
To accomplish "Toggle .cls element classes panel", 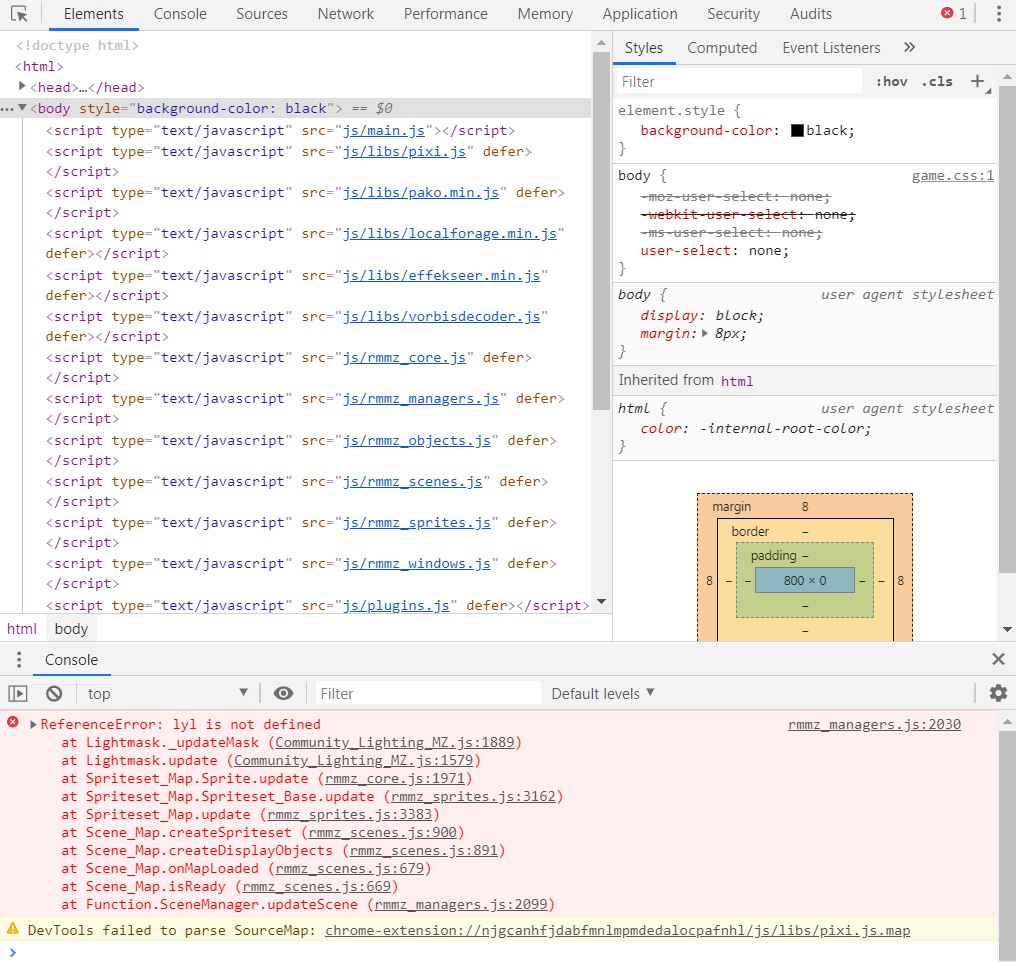I will point(937,82).
